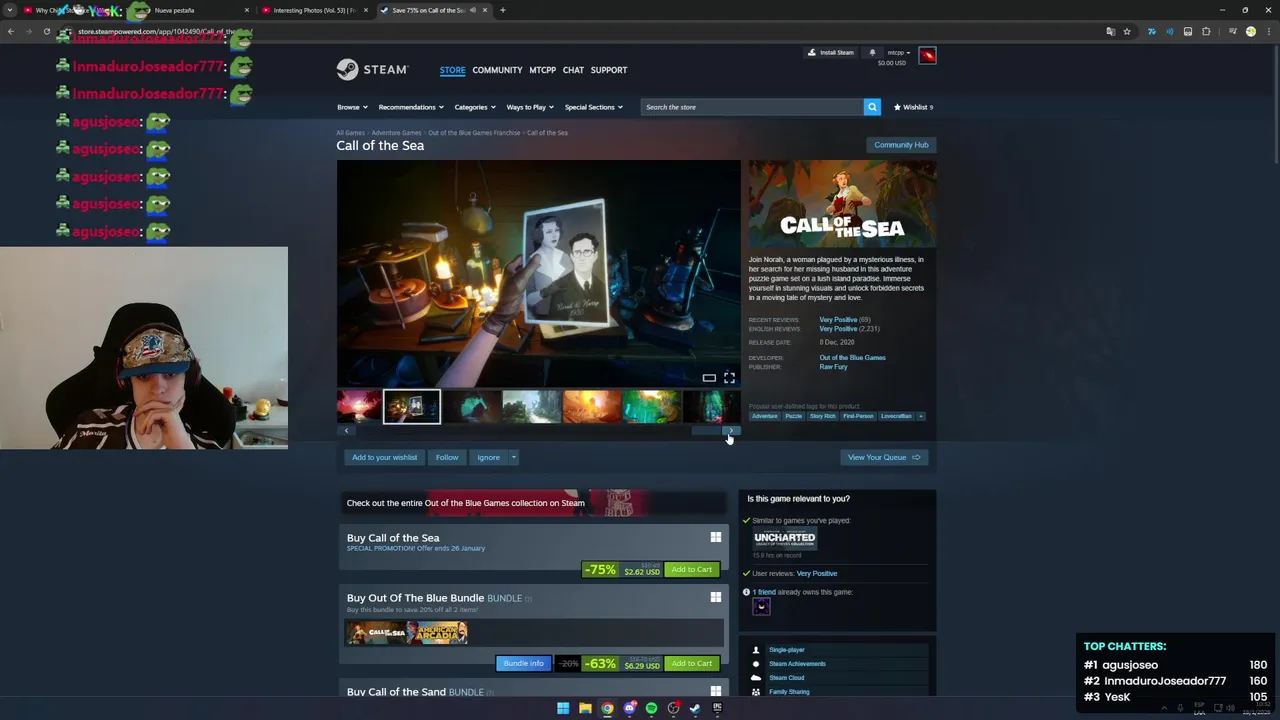
Task: Open the Wishlist link
Action: [913, 107]
